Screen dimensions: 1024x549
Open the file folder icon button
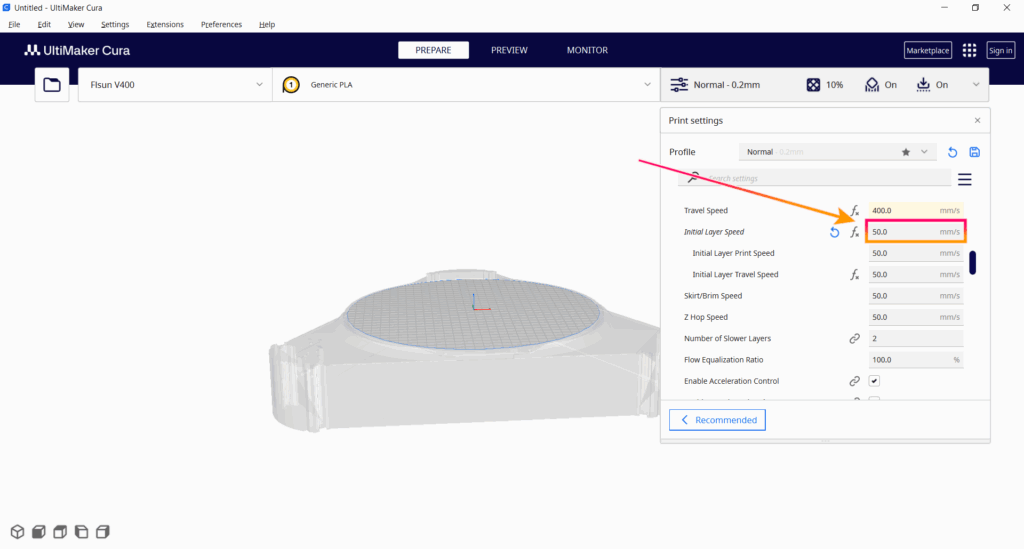[x=52, y=85]
